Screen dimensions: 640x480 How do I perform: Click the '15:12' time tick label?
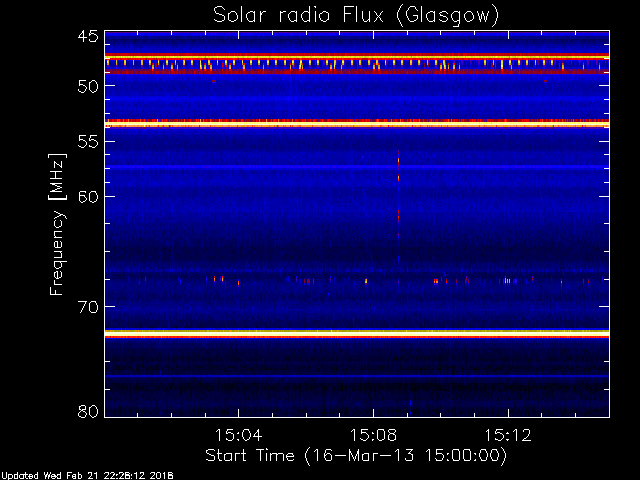click(508, 435)
